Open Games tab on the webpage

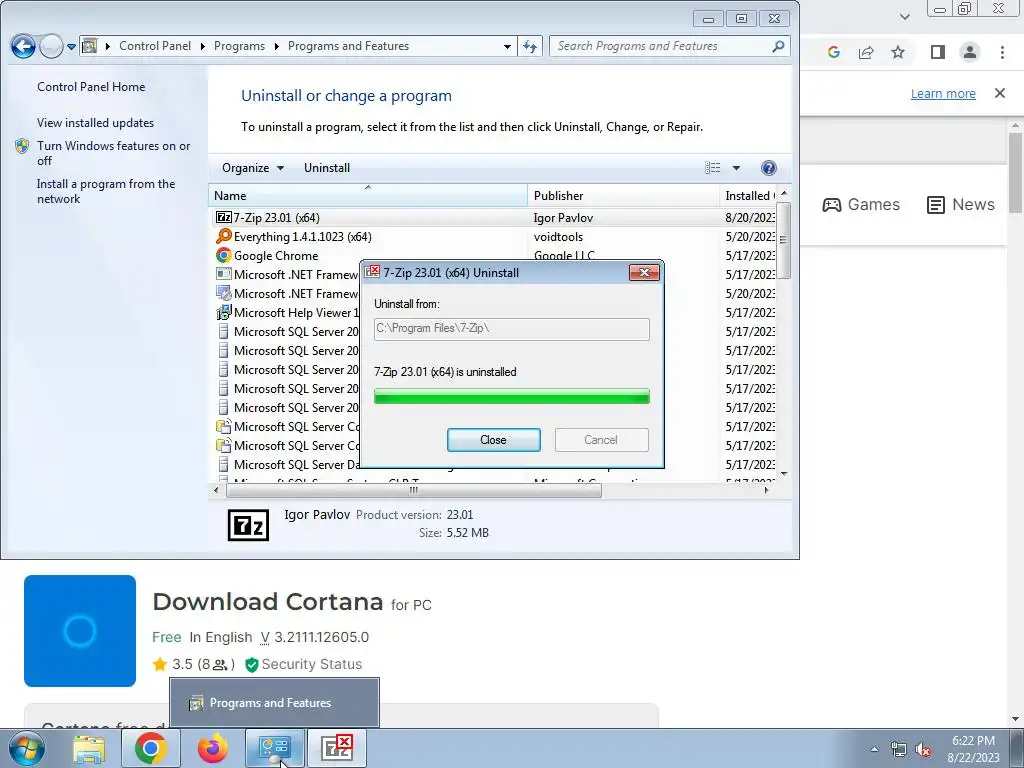(861, 204)
